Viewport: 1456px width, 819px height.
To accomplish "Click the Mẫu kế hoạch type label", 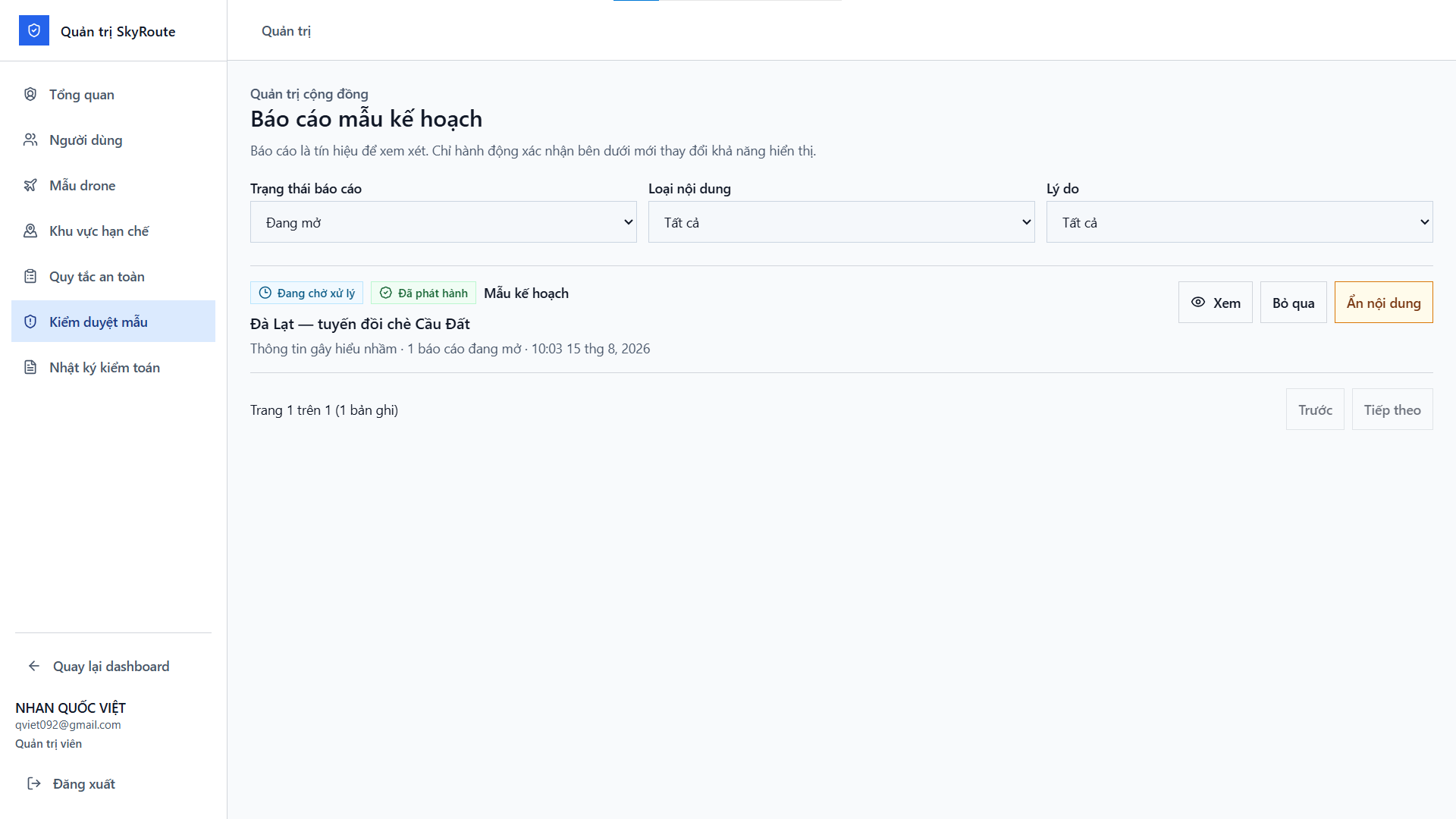I will click(x=526, y=293).
